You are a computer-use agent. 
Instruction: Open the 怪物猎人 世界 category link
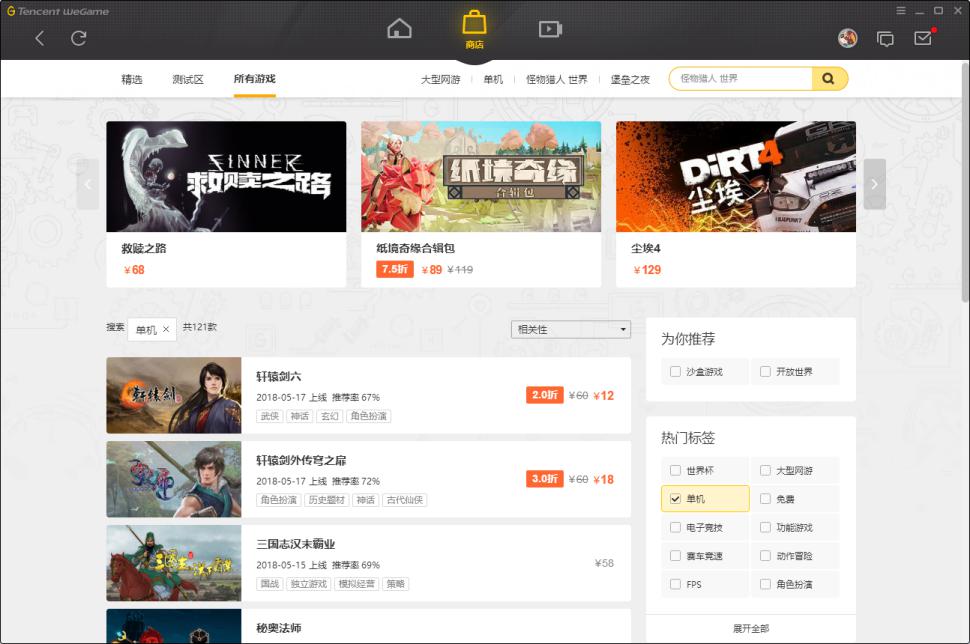[x=557, y=78]
